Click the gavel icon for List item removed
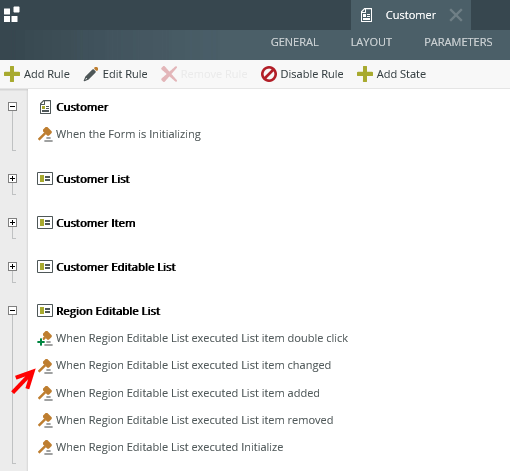Screen dimensions: 510x471 click(x=45, y=420)
